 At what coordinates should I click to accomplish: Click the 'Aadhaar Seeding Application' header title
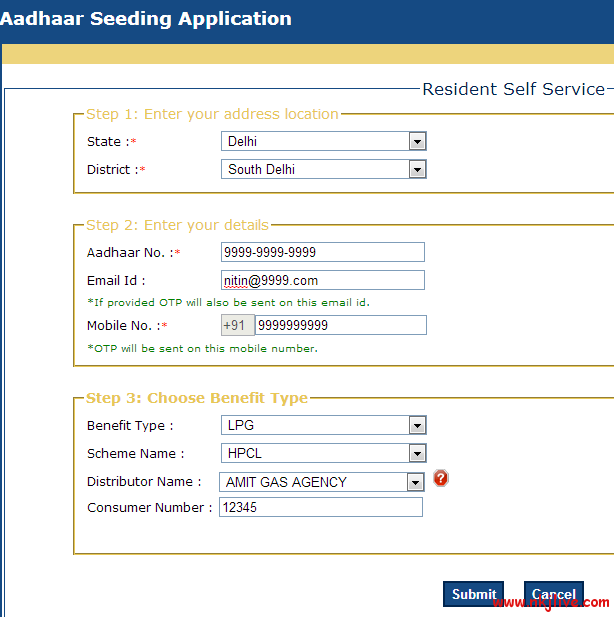146,19
